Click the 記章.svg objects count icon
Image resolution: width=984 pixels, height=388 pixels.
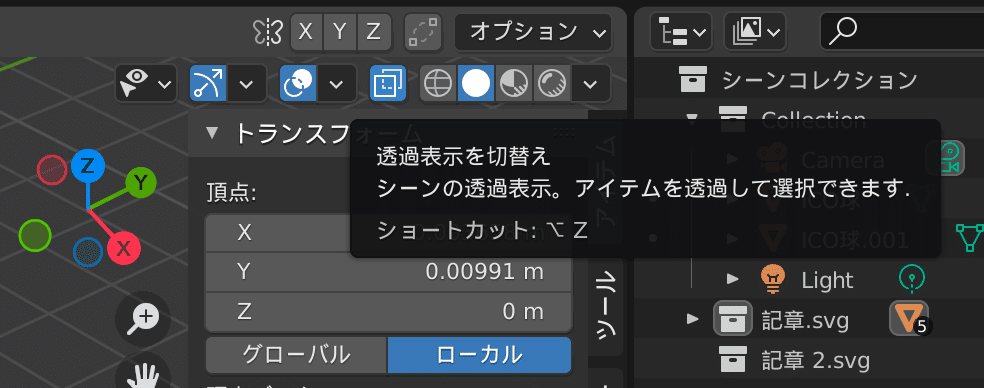[x=909, y=318]
